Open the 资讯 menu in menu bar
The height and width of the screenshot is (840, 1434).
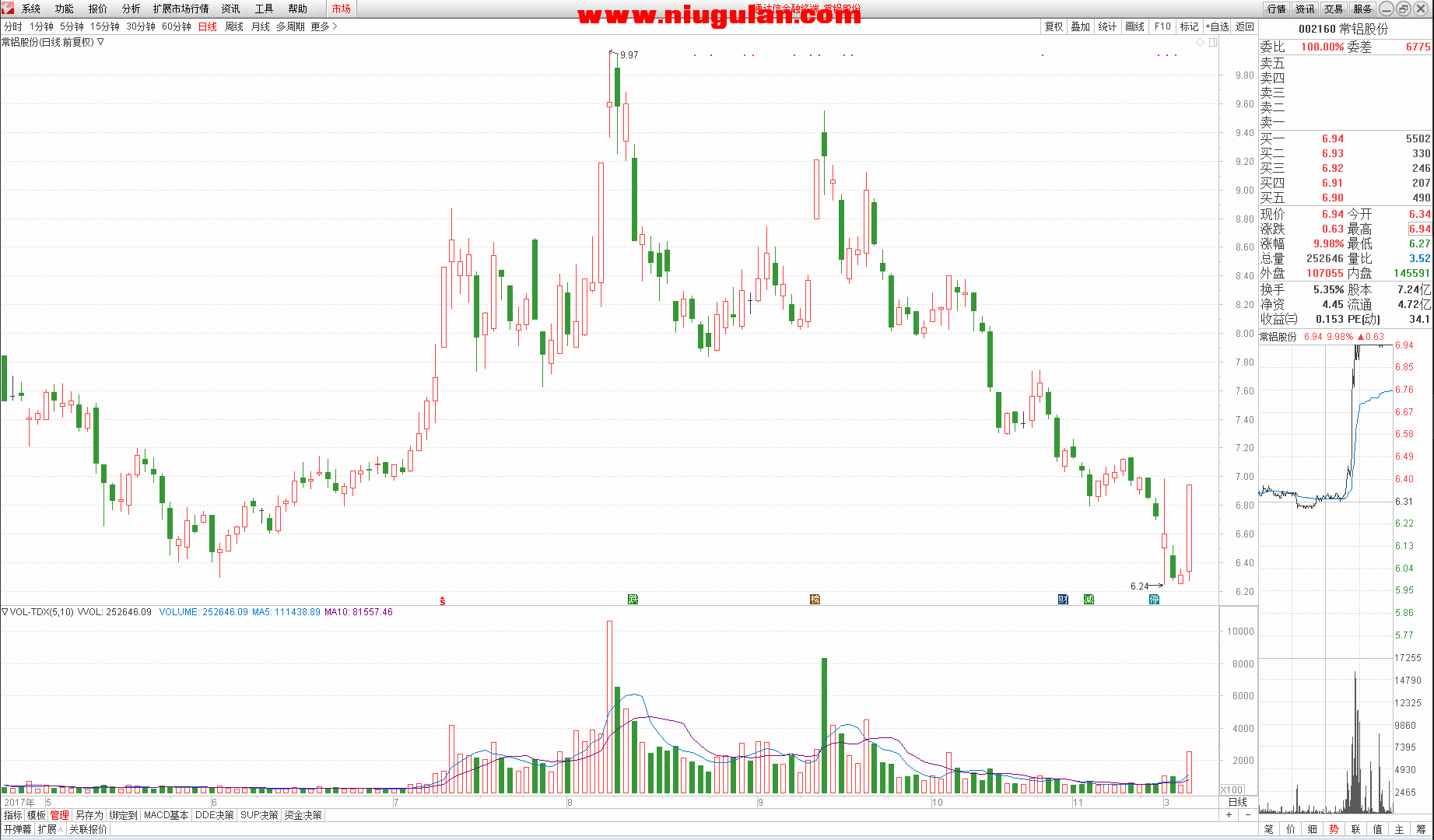[x=231, y=9]
